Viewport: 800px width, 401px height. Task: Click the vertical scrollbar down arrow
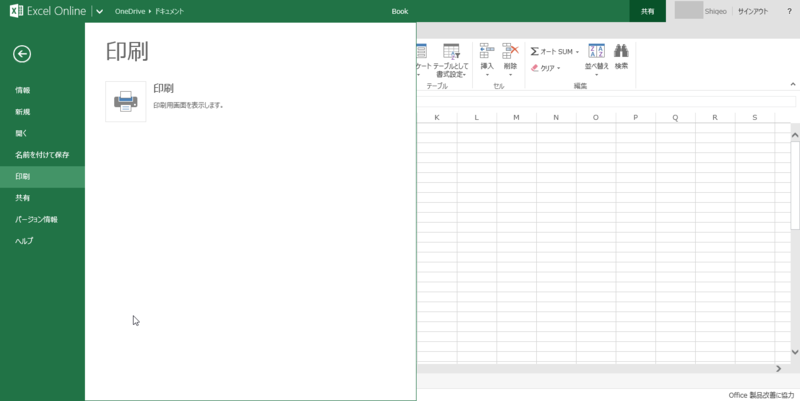795,352
